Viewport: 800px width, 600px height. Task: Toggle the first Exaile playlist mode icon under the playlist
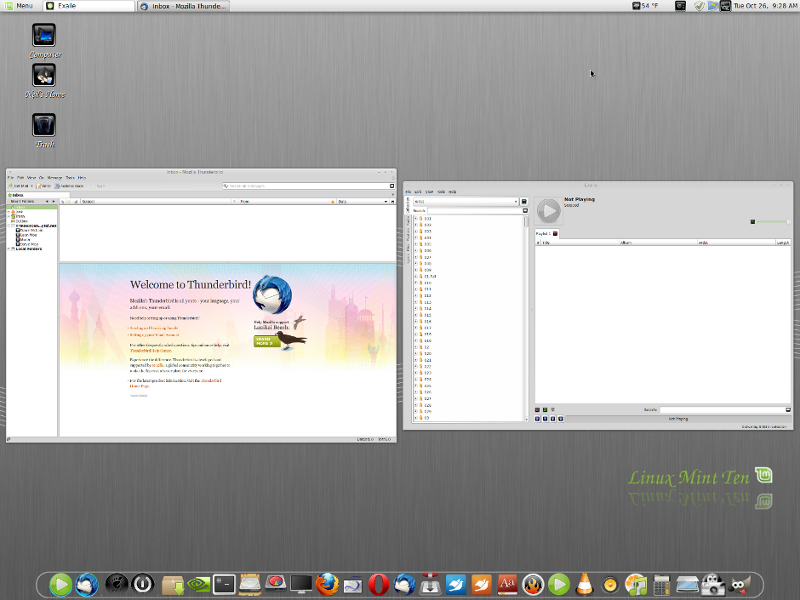point(537,410)
